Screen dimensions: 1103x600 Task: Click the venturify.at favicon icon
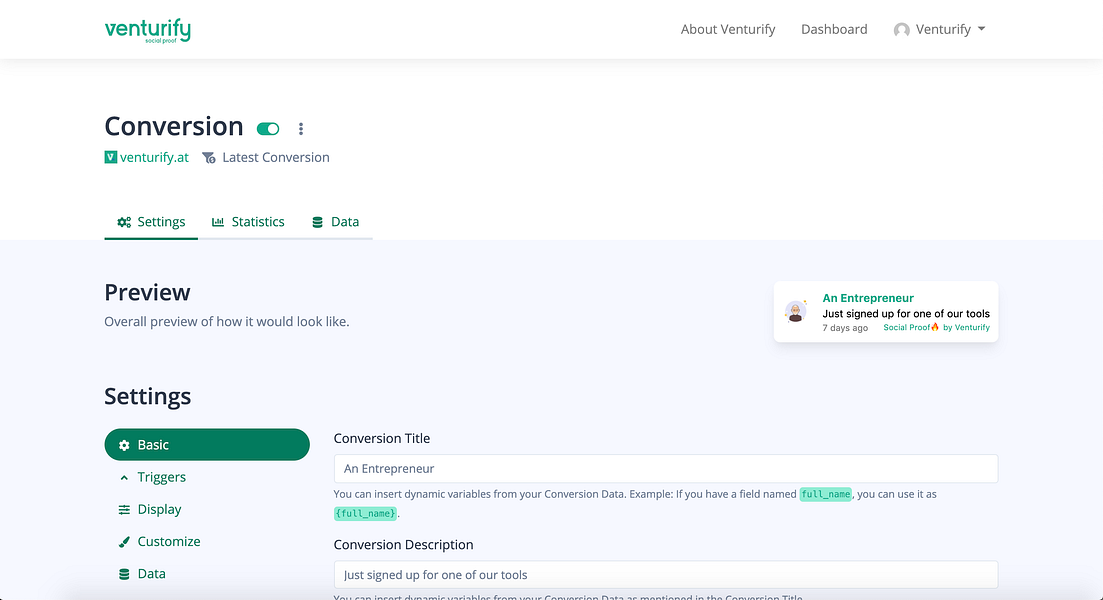click(x=110, y=157)
